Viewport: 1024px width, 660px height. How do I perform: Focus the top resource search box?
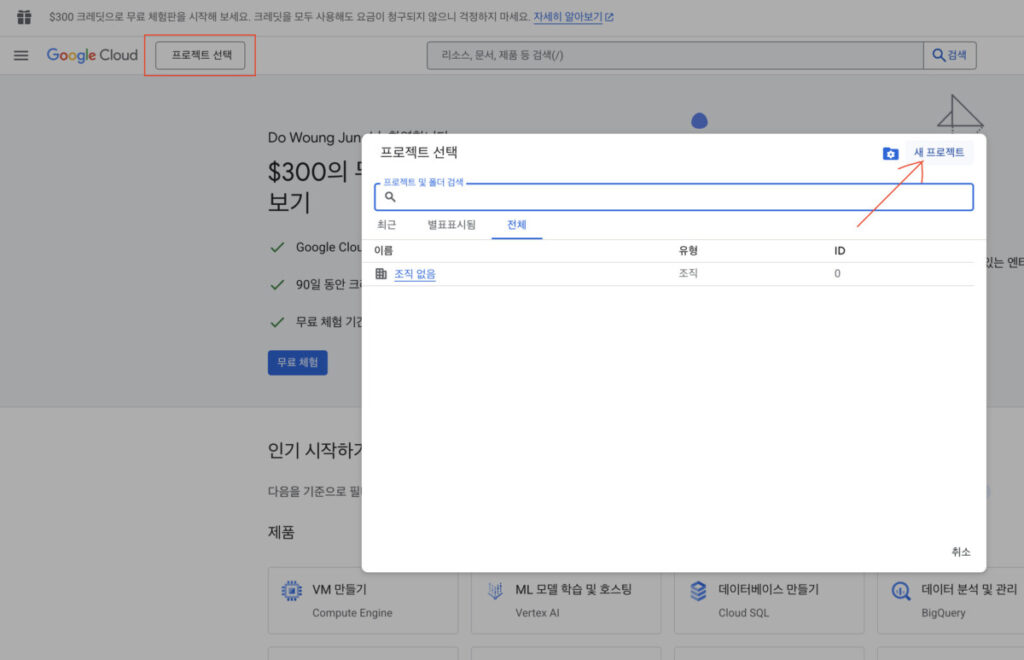[x=675, y=55]
